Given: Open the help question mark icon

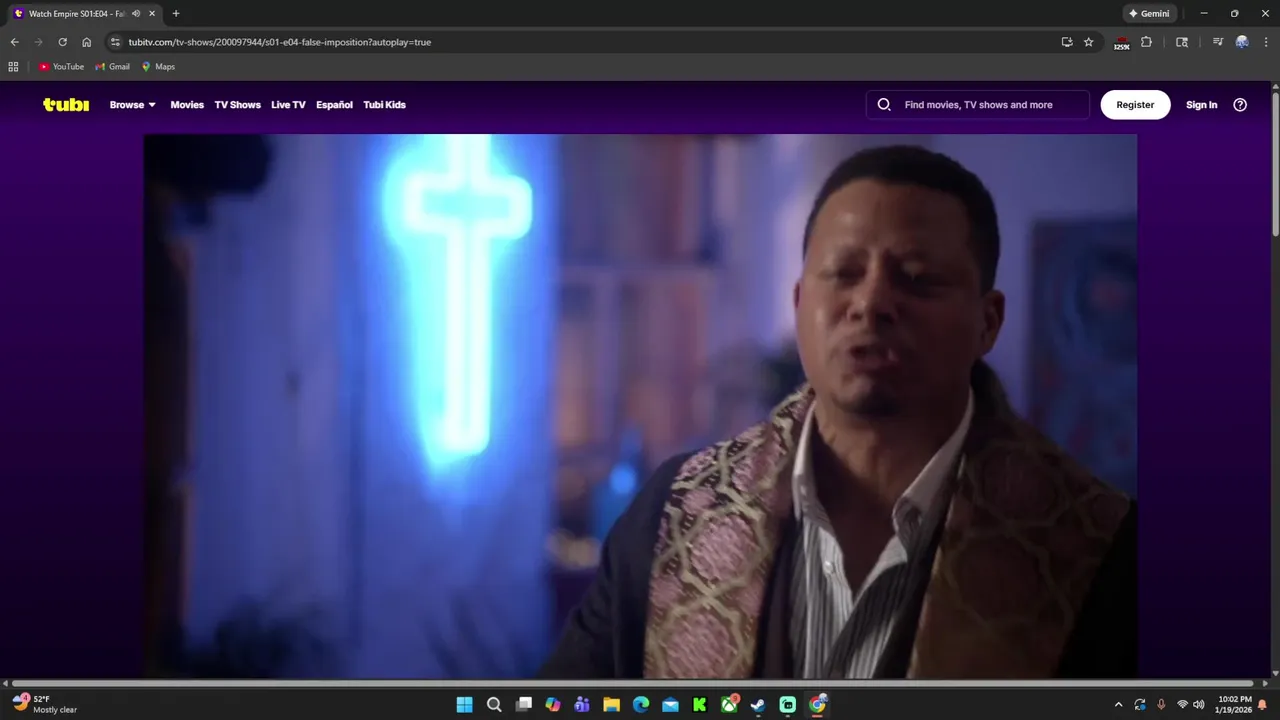Looking at the screenshot, I should point(1240,104).
